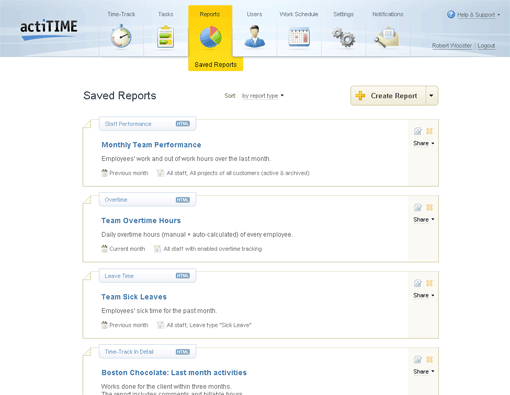510x395 pixels.
Task: Click the HTML badge on Staff Performance
Action: point(183,124)
